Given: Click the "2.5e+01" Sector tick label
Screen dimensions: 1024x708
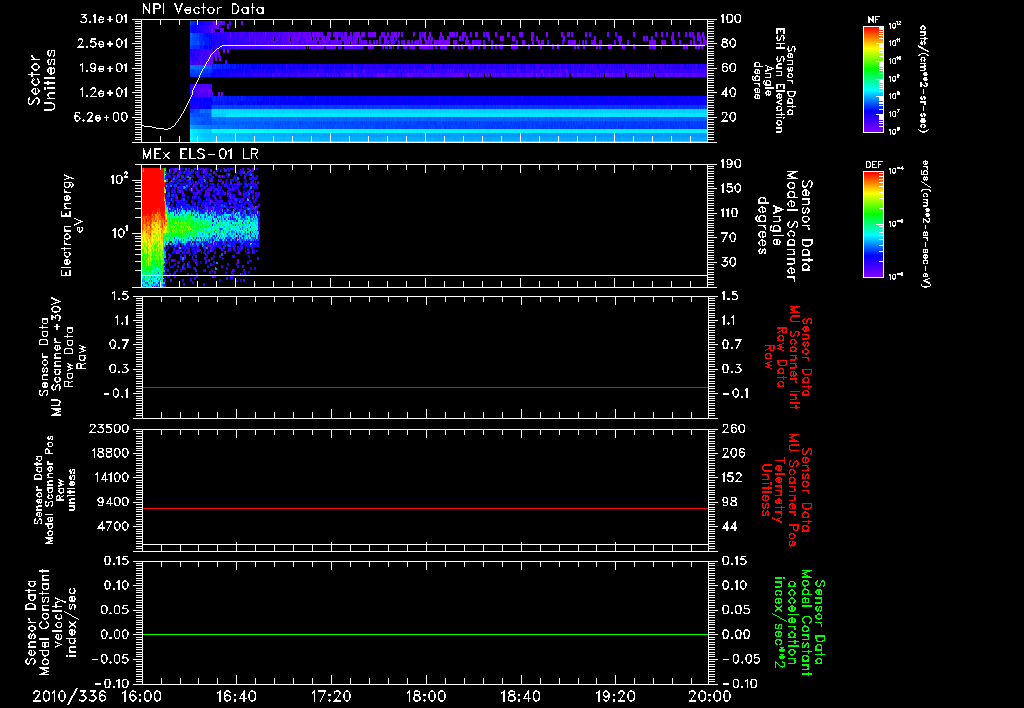Looking at the screenshot, I should (x=104, y=43).
